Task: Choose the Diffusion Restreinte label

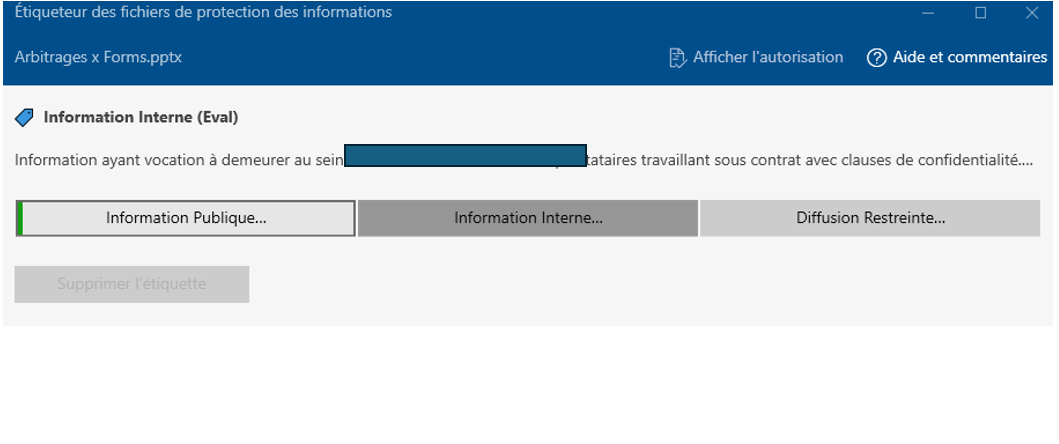Action: coord(870,218)
